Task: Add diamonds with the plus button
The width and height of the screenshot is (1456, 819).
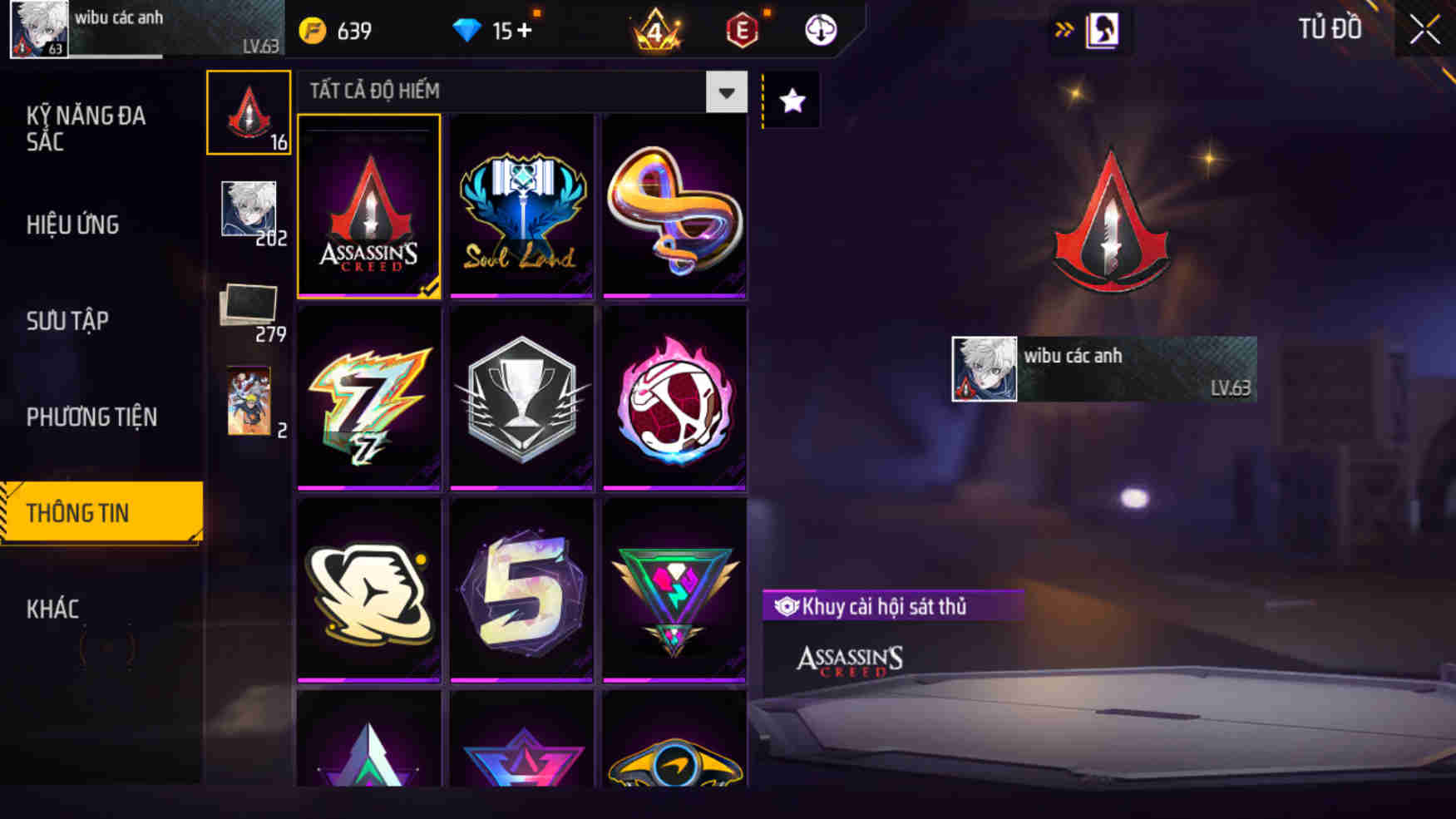Action: pyautogui.click(x=524, y=31)
